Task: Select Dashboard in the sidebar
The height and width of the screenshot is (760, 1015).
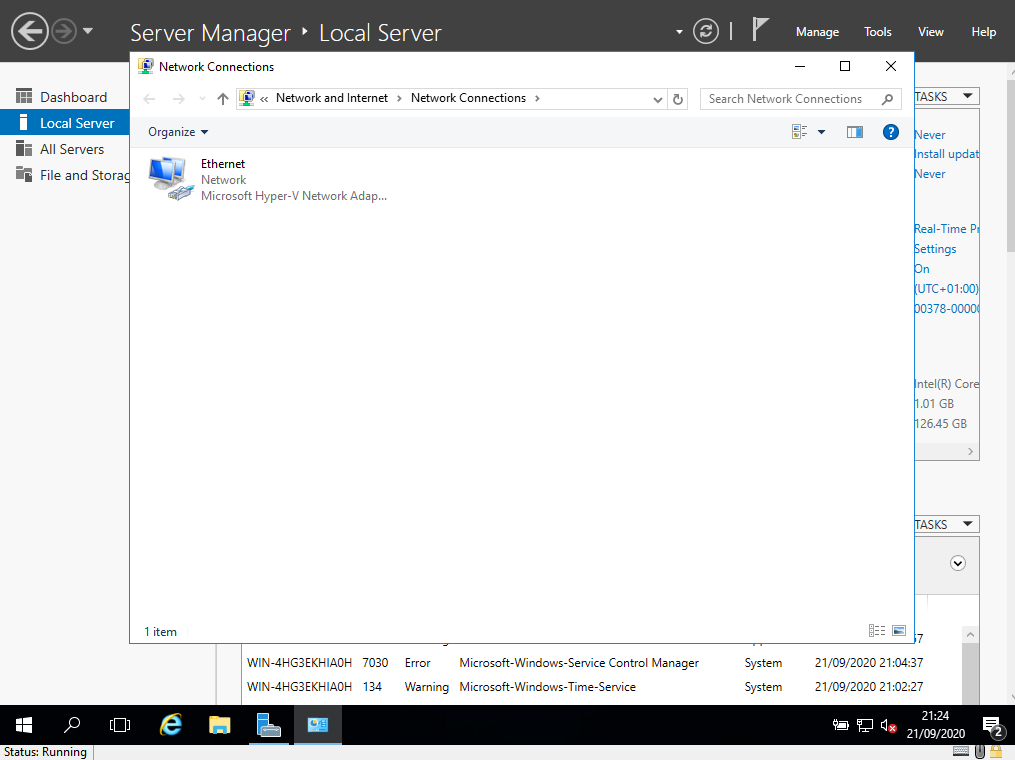Action: [x=65, y=97]
